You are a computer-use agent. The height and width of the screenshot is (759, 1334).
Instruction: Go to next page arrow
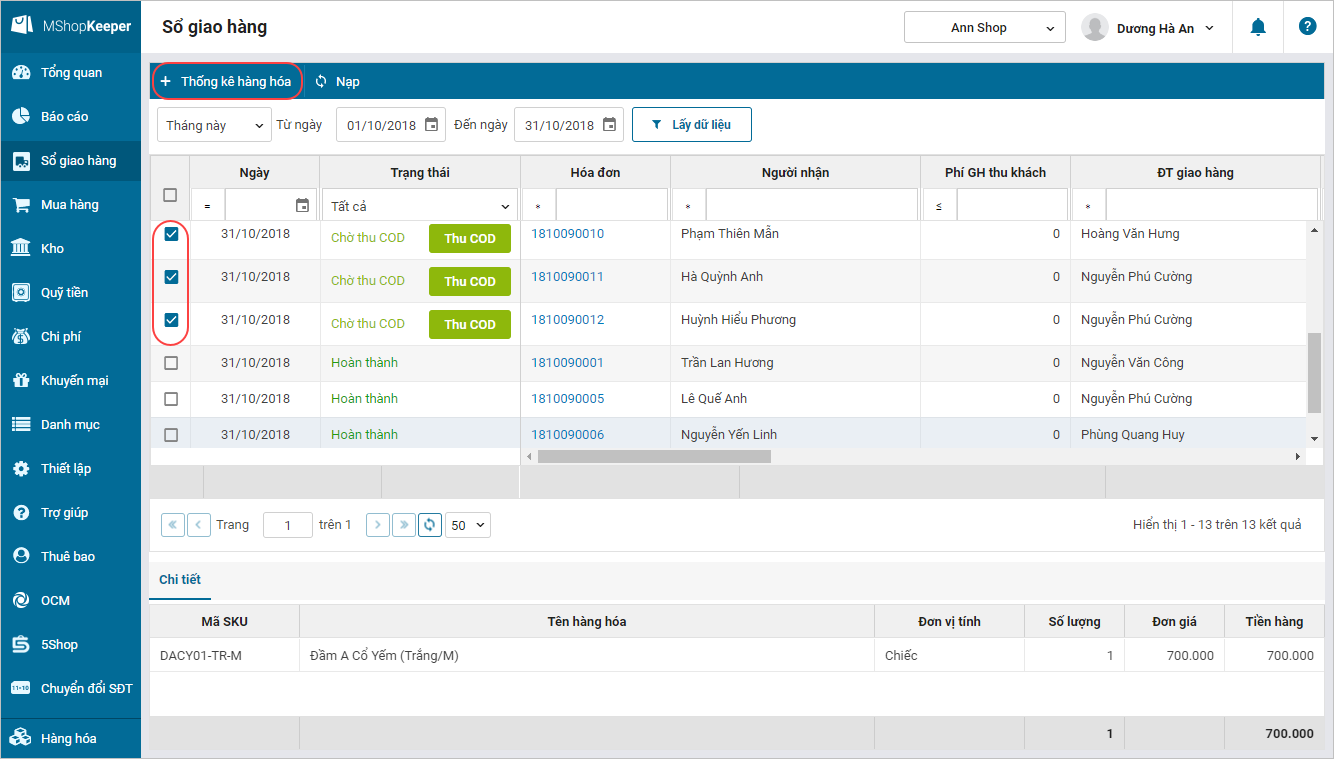(377, 524)
